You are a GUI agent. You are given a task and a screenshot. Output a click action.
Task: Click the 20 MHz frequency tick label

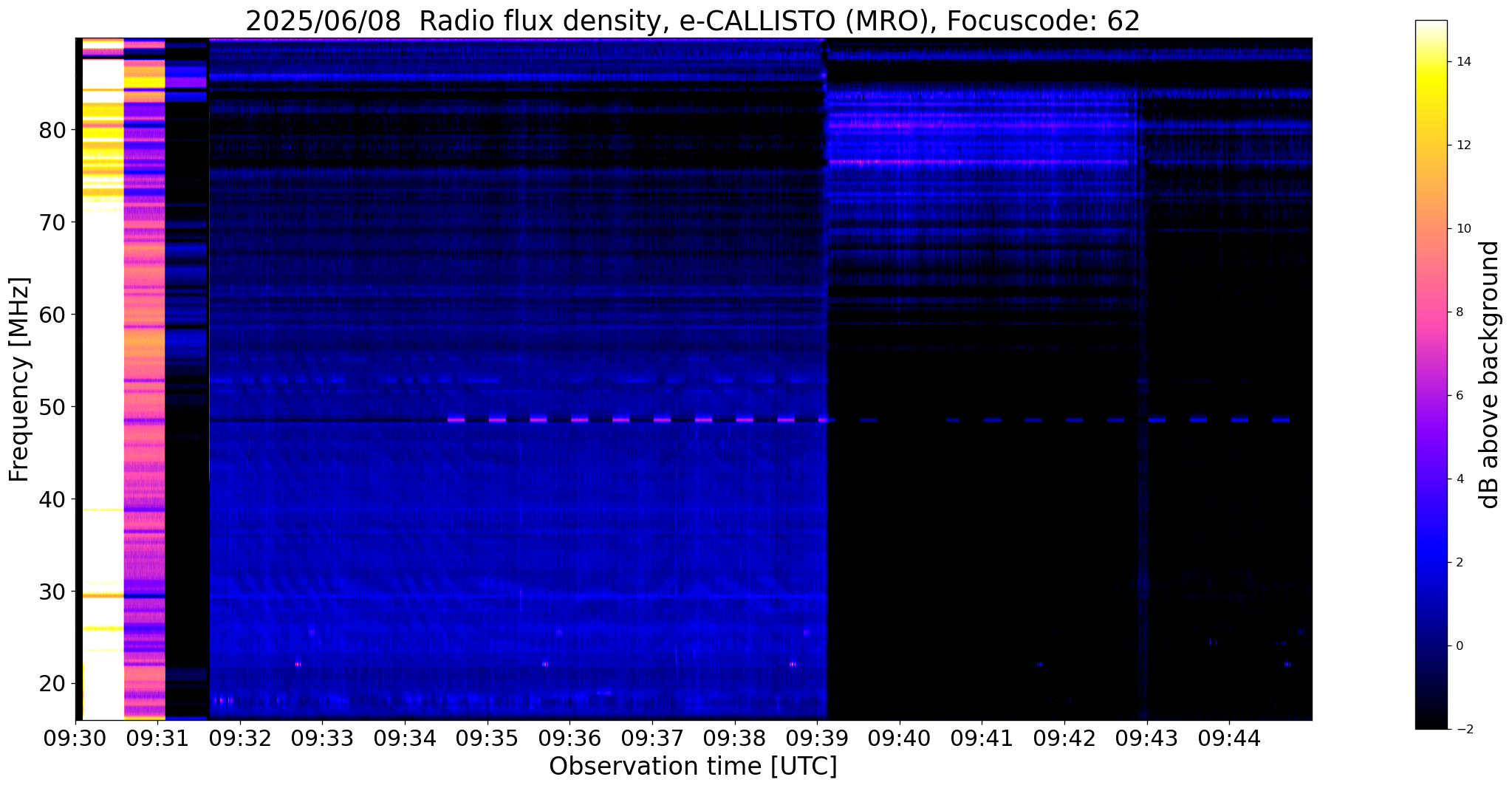click(52, 684)
